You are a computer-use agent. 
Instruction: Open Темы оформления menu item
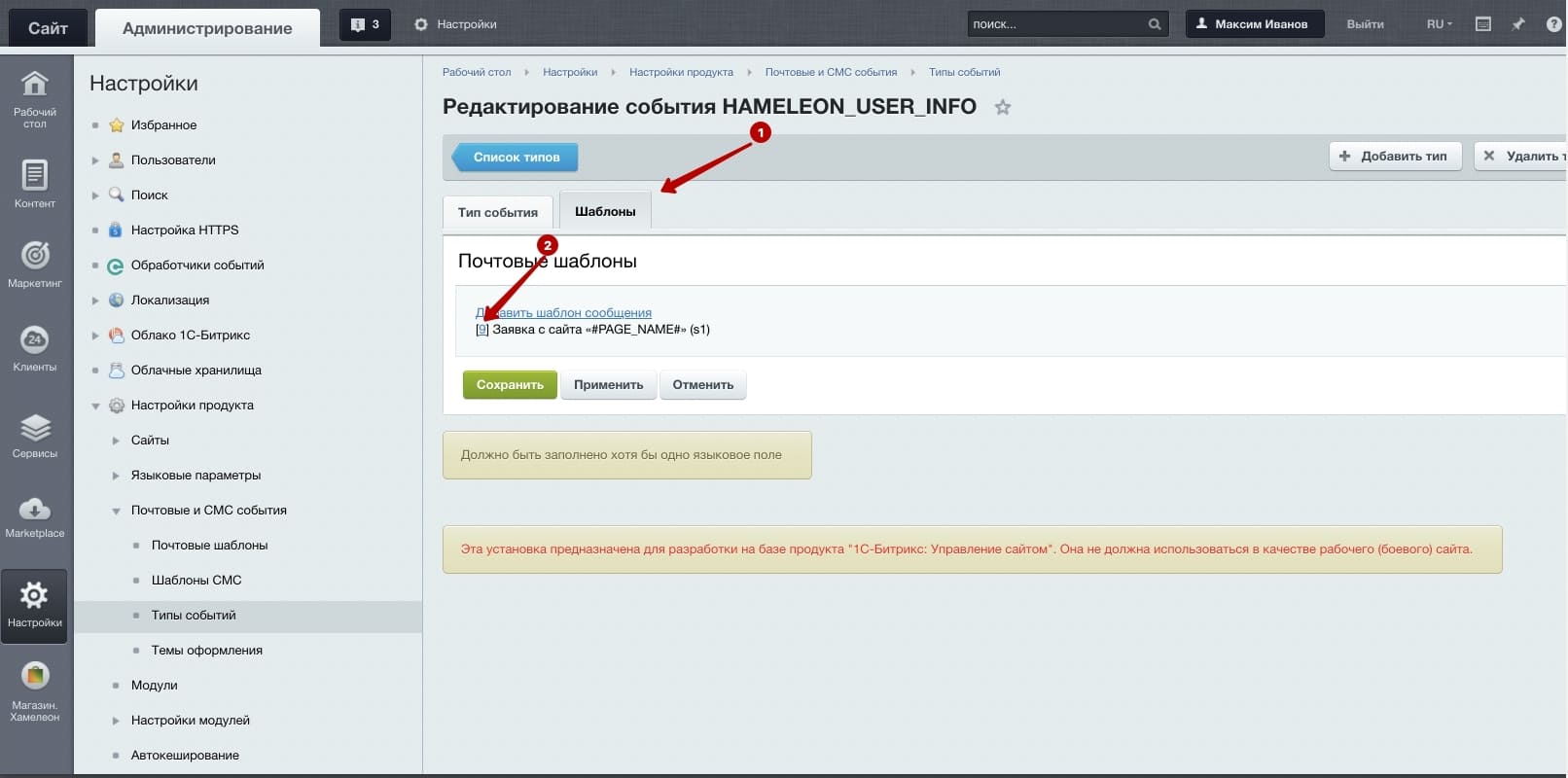coord(206,650)
